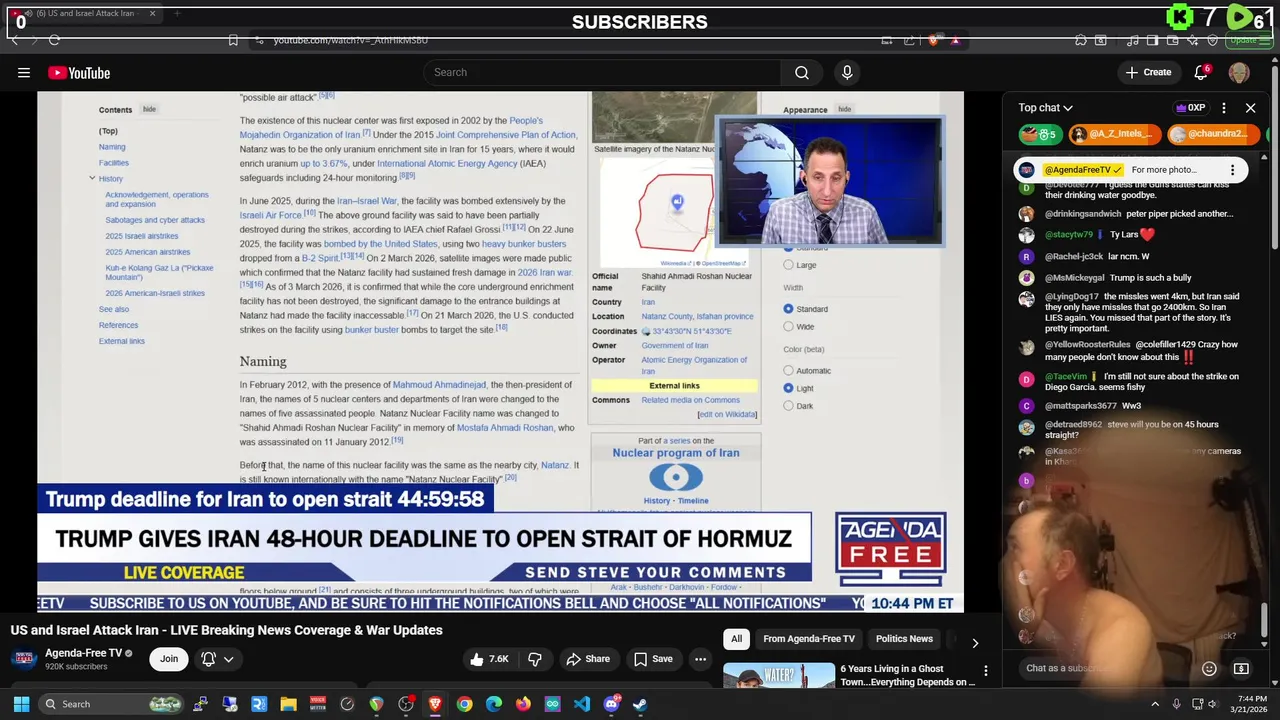Bookmark this page in address bar
This screenshot has width=1280, height=720.
click(233, 40)
